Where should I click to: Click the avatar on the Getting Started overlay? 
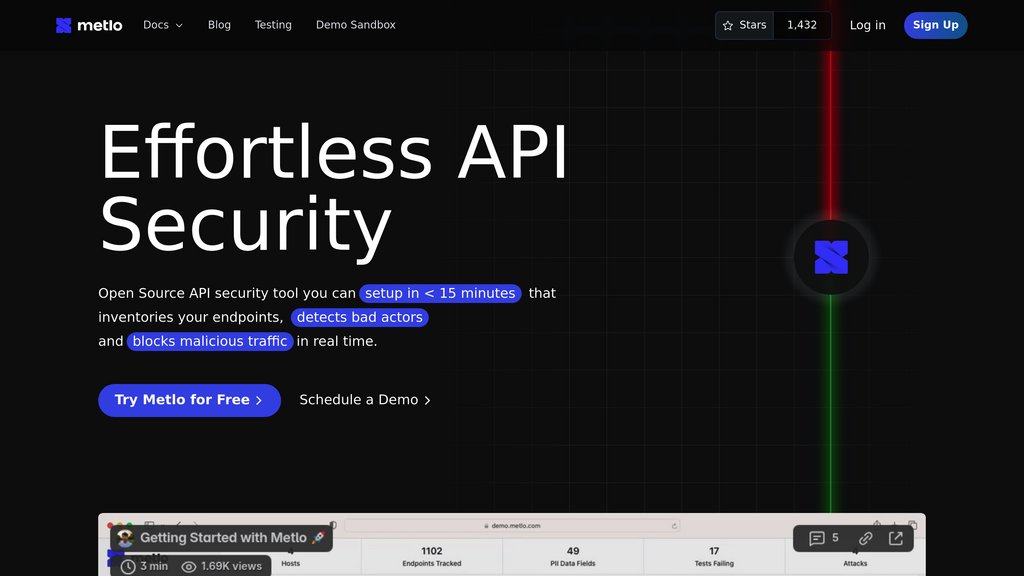124,537
